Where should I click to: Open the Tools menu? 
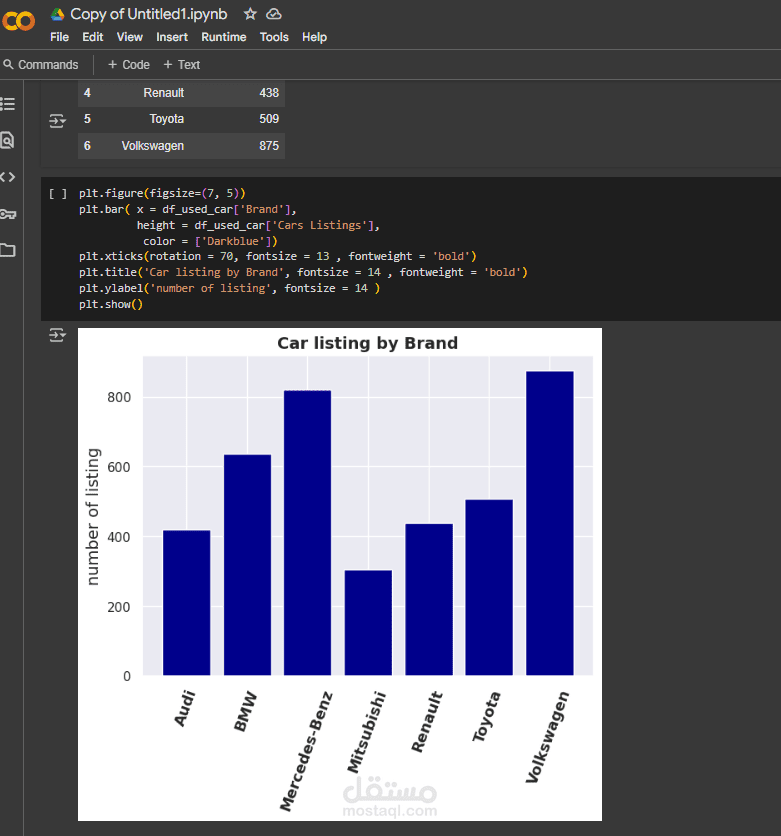[274, 37]
